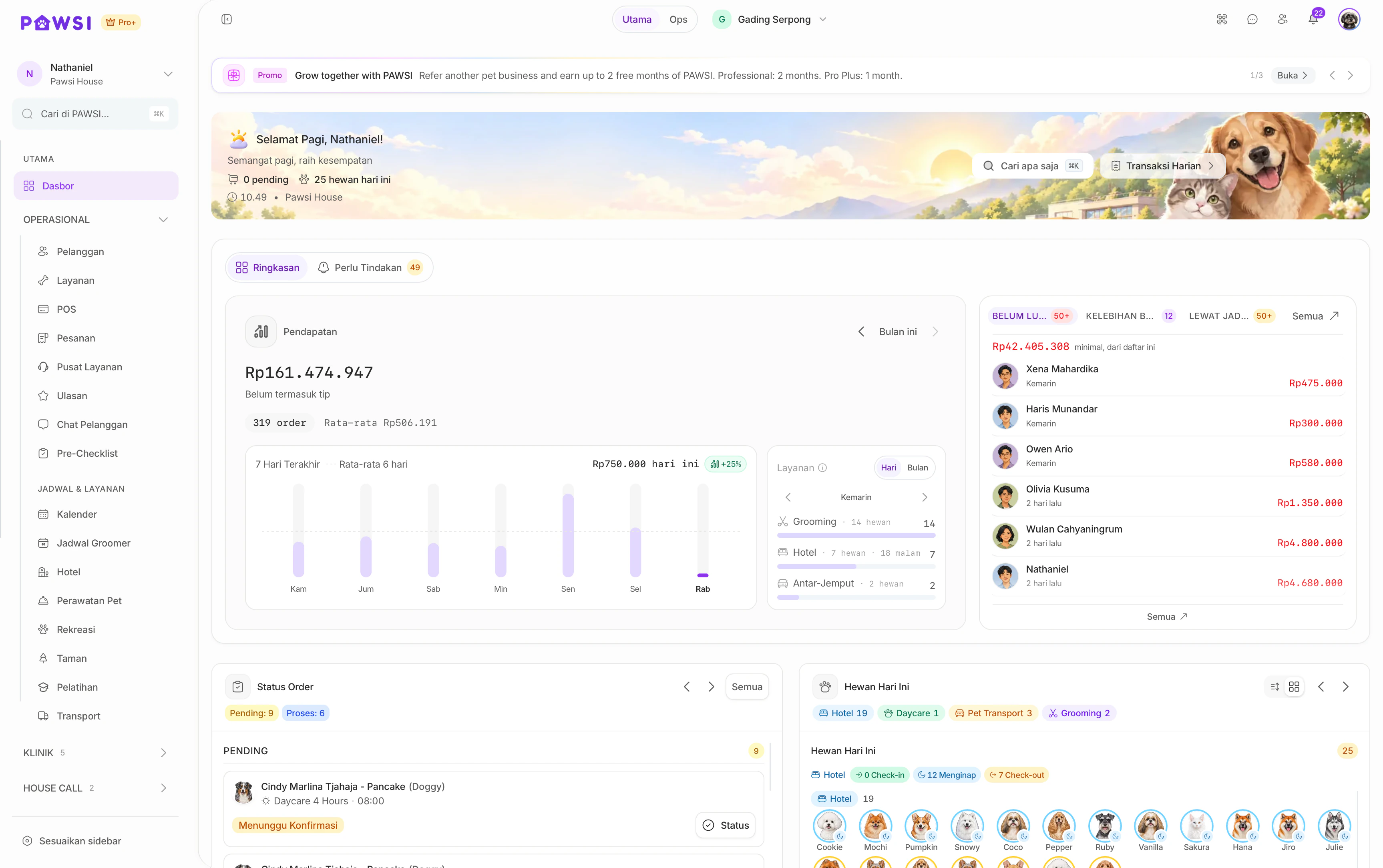The image size is (1383, 868).
Task: Click the Hotel progress bar in Layanan
Action: click(x=856, y=567)
